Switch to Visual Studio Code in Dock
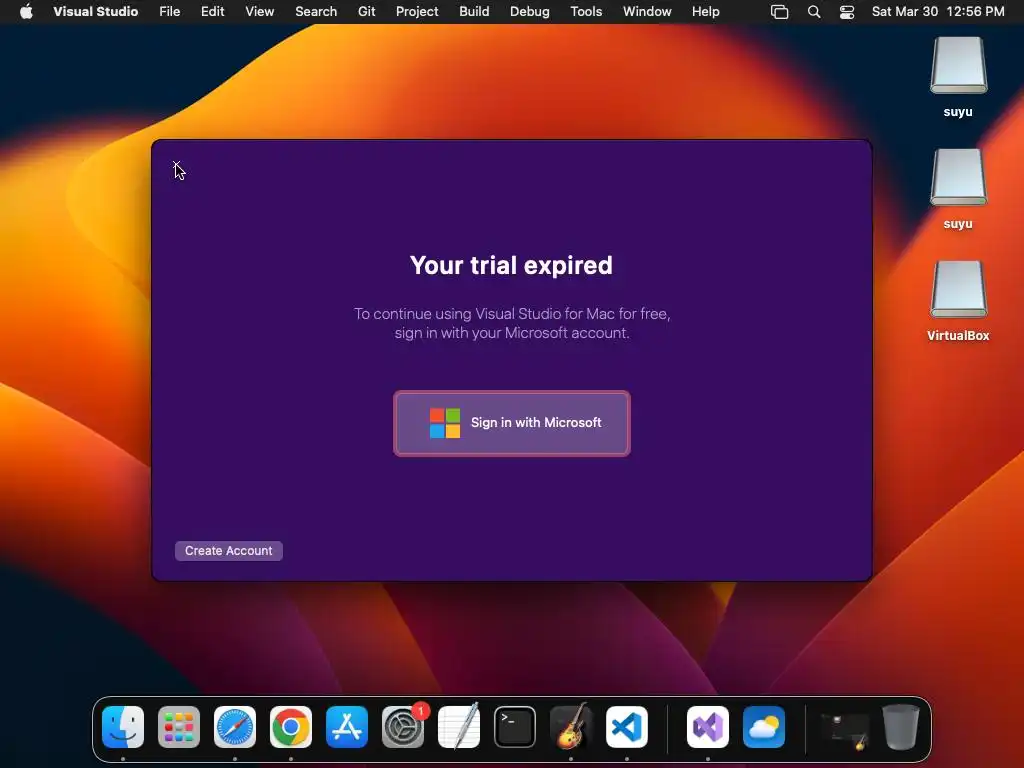This screenshot has height=768, width=1024. (x=627, y=727)
